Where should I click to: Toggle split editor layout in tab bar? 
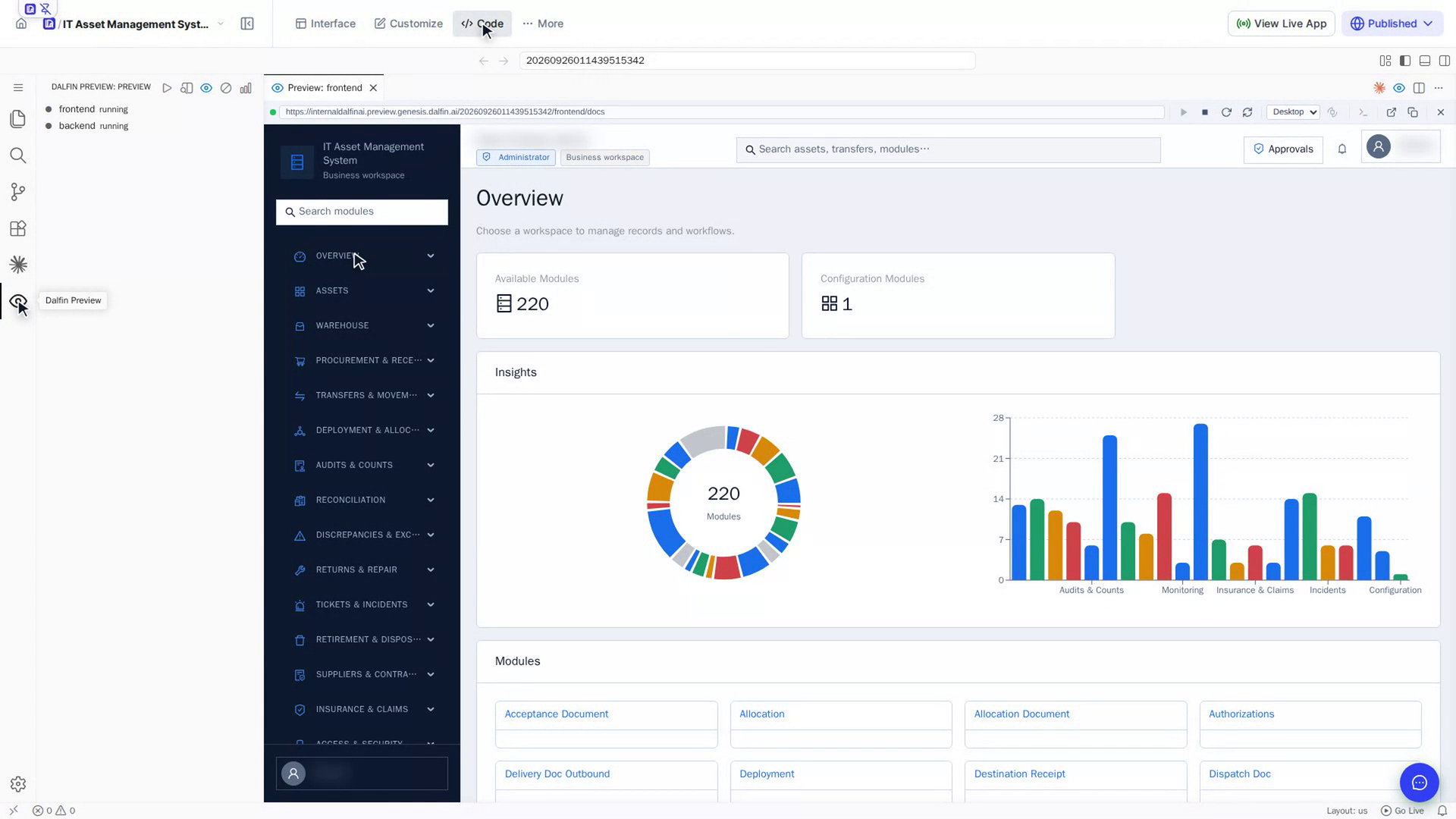pyautogui.click(x=1419, y=88)
